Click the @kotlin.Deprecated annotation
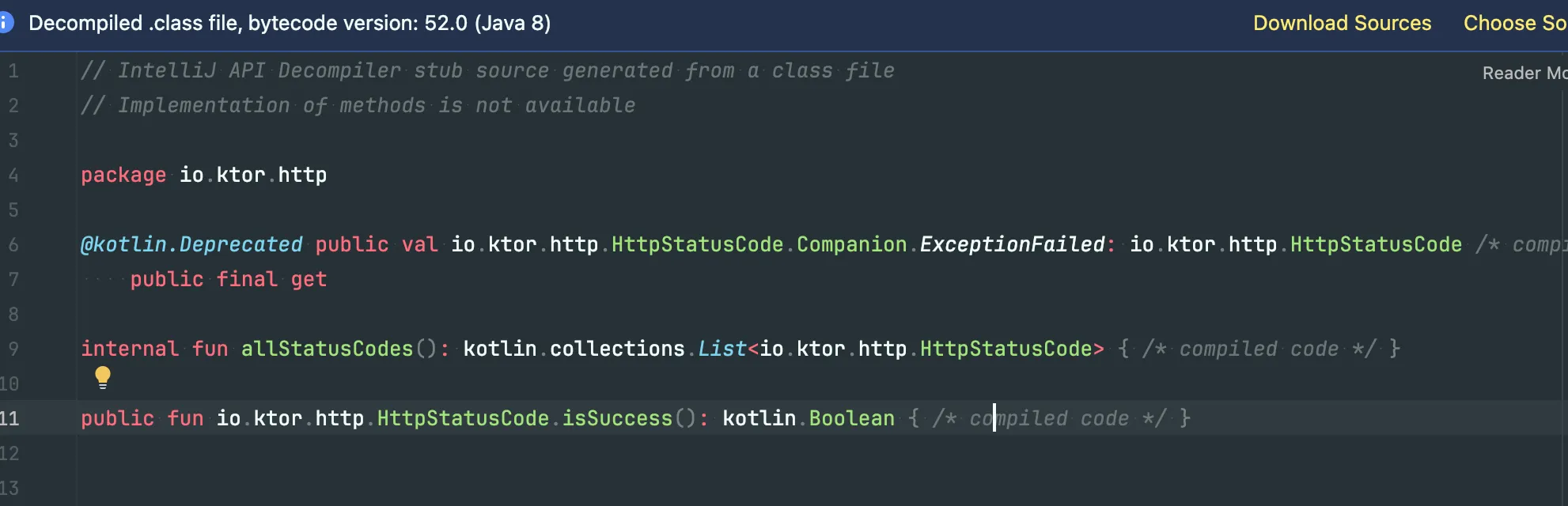The width and height of the screenshot is (1568, 506). 191,244
